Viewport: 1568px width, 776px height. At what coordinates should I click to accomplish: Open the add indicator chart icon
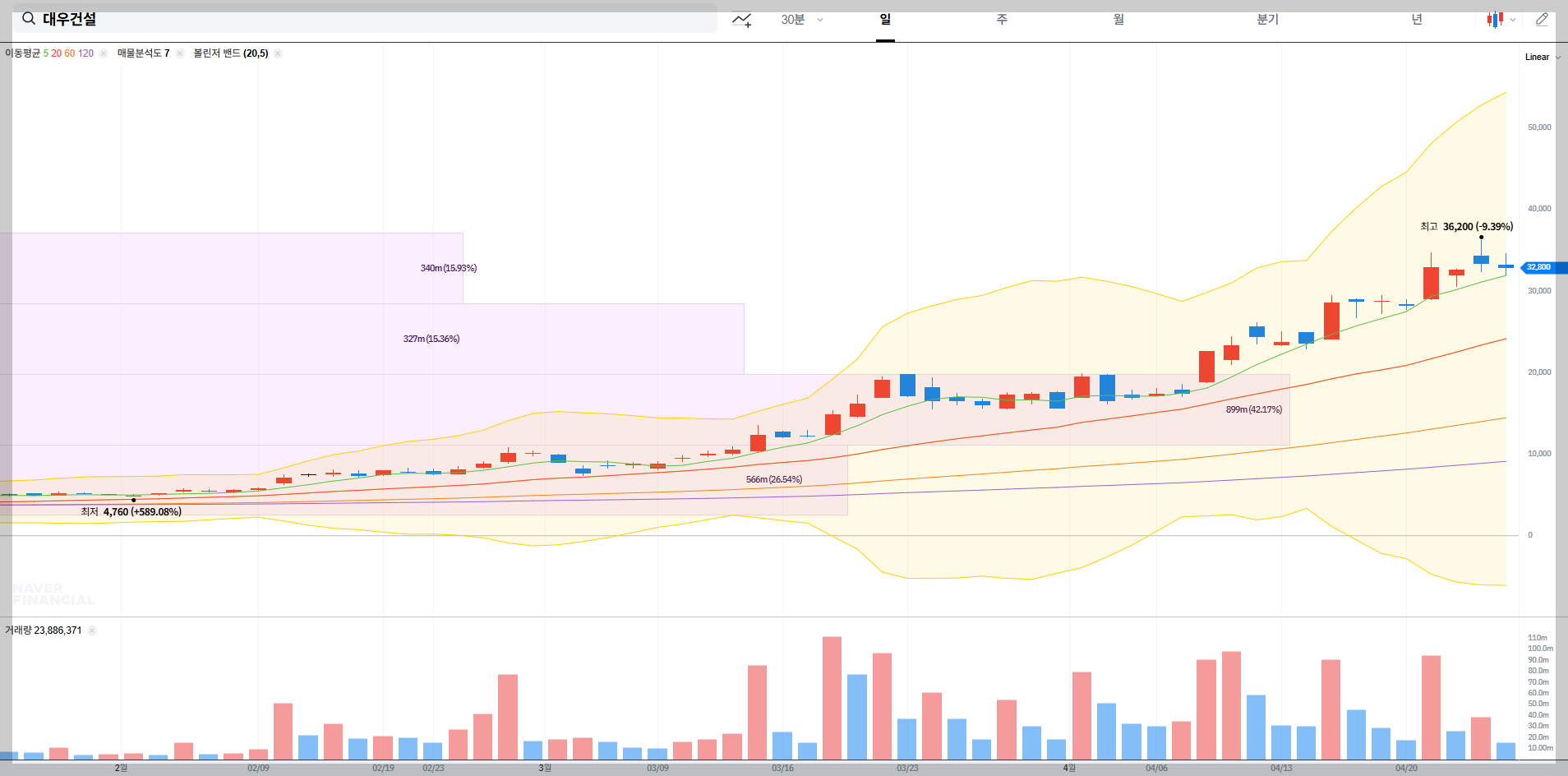pyautogui.click(x=741, y=20)
